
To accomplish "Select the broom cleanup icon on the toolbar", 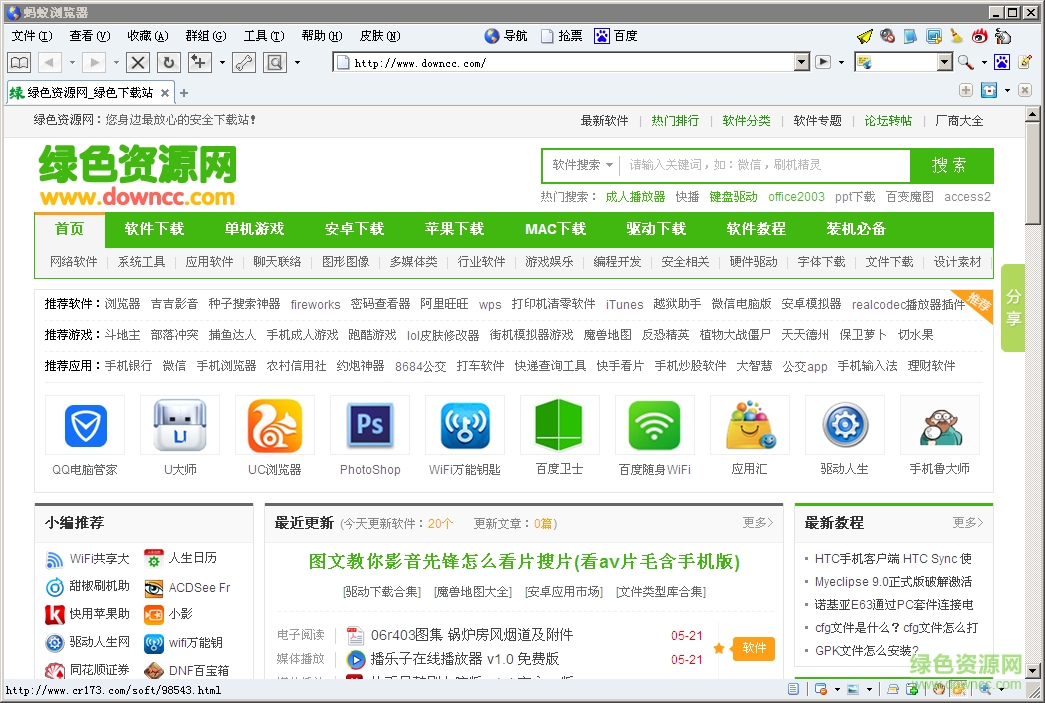I will click(955, 36).
